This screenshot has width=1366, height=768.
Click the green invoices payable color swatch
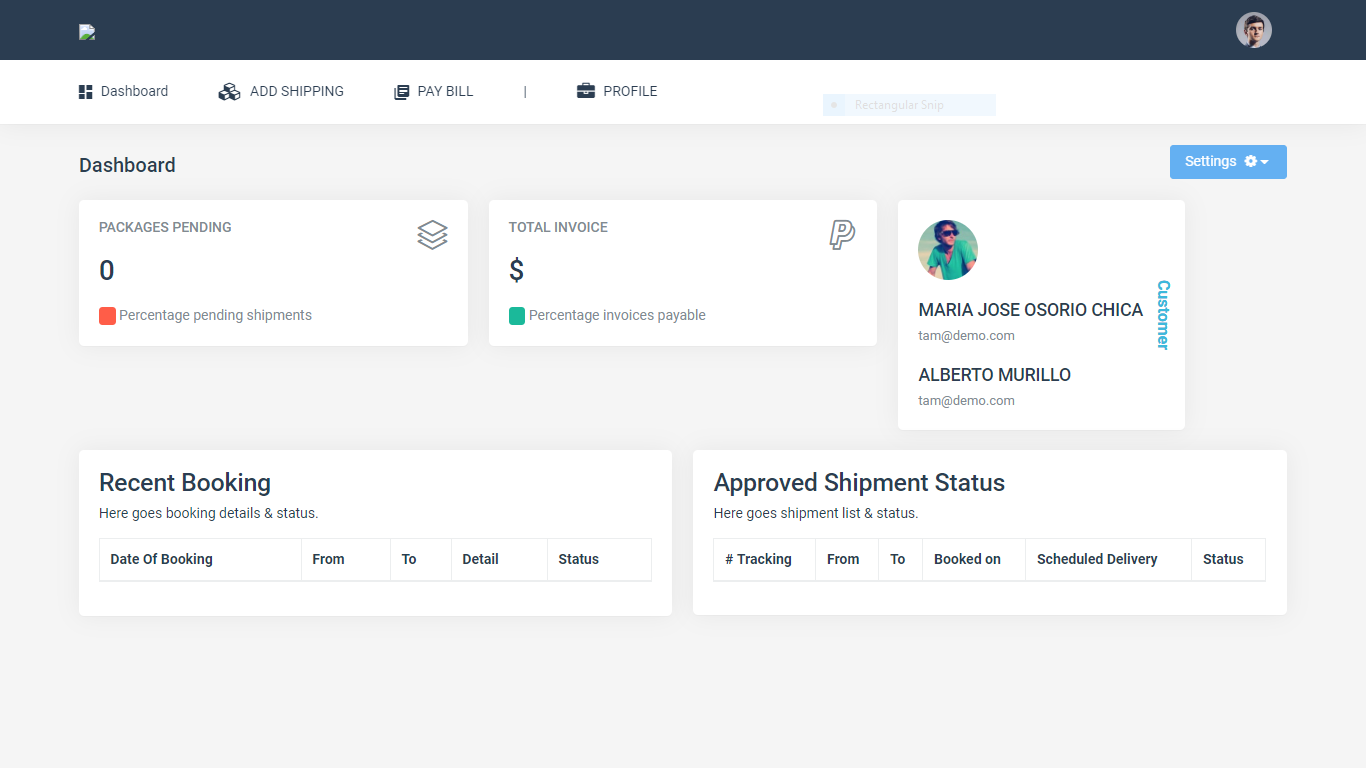point(517,316)
